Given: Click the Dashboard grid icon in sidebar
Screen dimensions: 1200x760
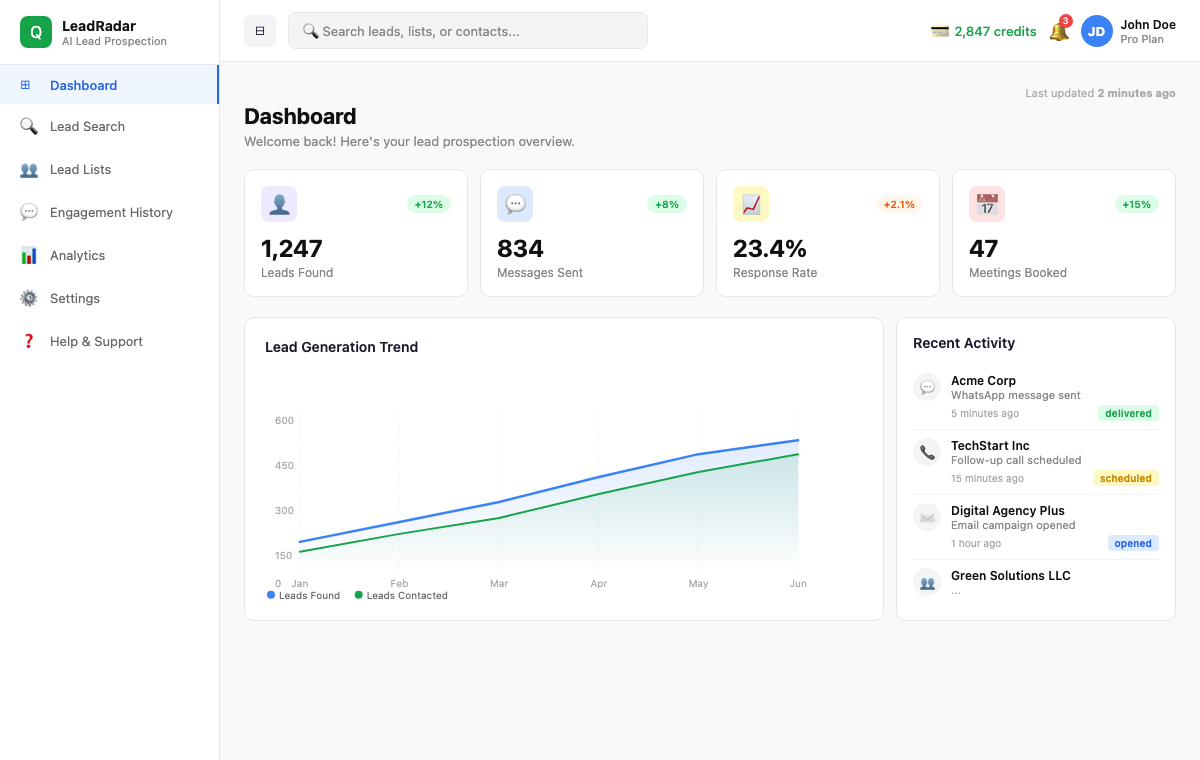Looking at the screenshot, I should click(26, 85).
